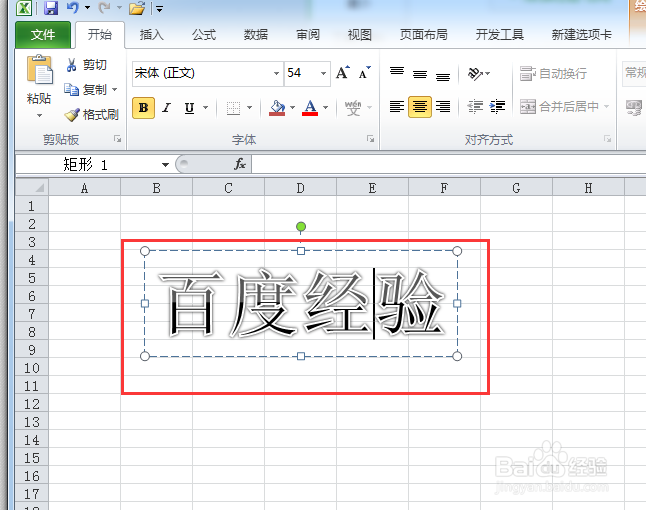Align text to top

pyautogui.click(x=397, y=73)
